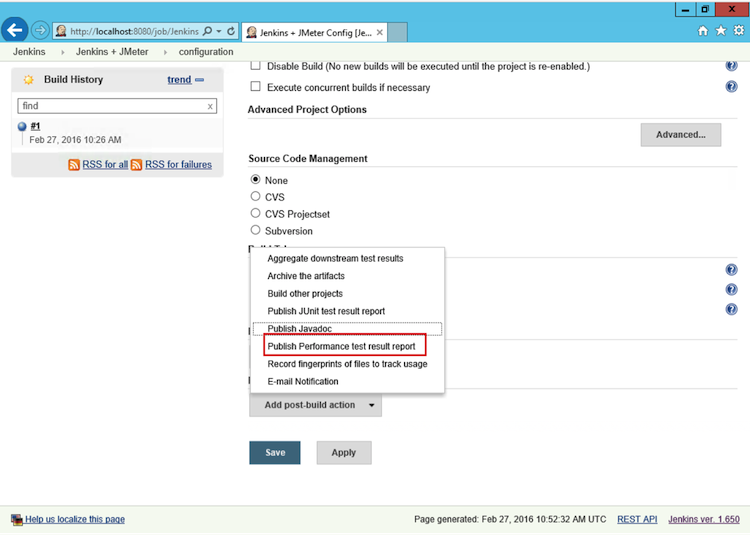
Task: Open RSS for failures link
Action: [178, 164]
